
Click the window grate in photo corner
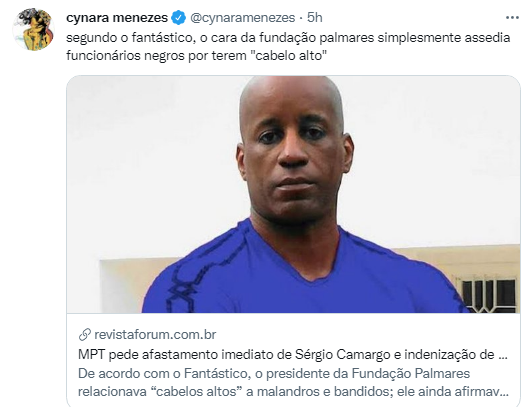[488, 295]
